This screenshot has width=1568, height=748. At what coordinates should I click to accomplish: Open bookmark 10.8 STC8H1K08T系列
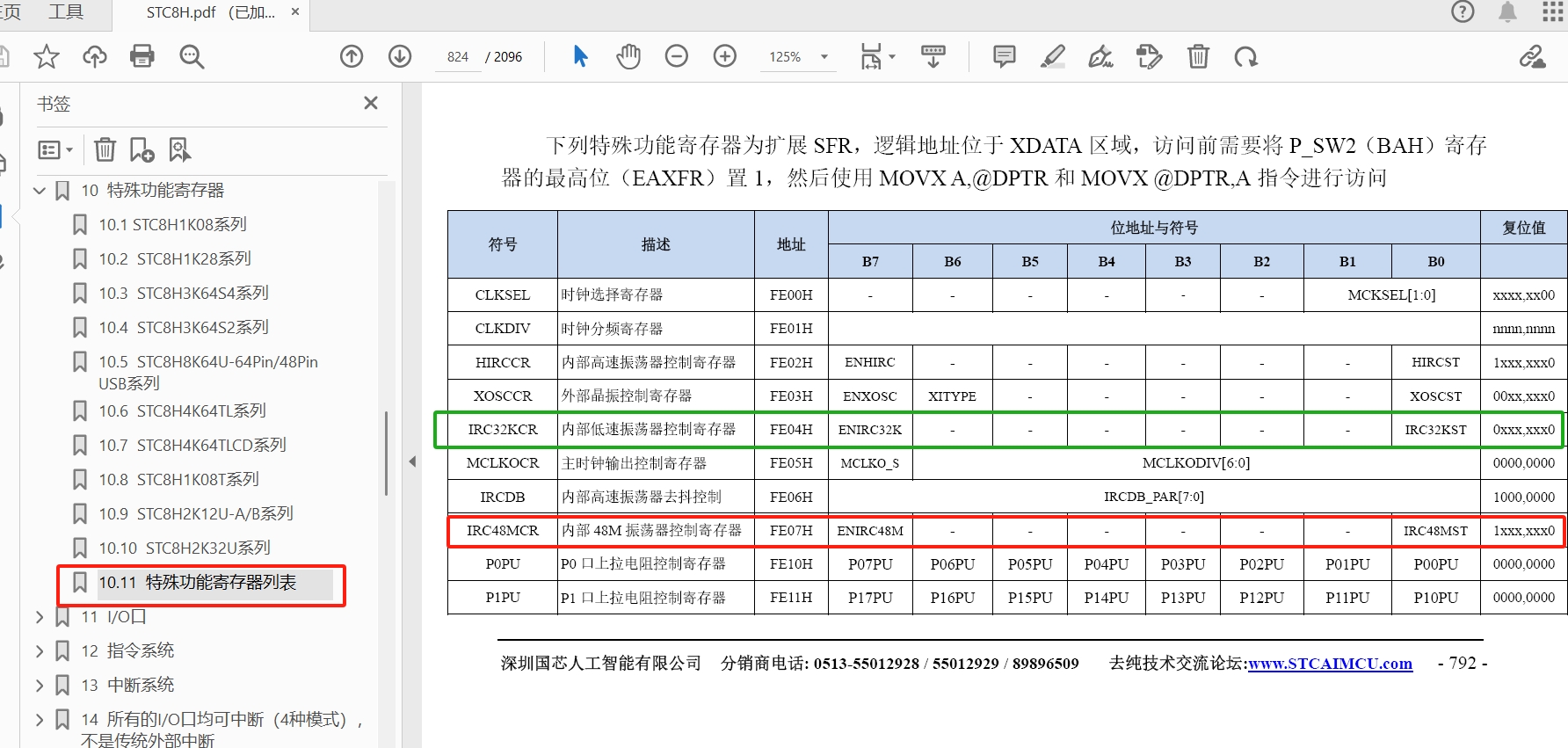point(178,480)
